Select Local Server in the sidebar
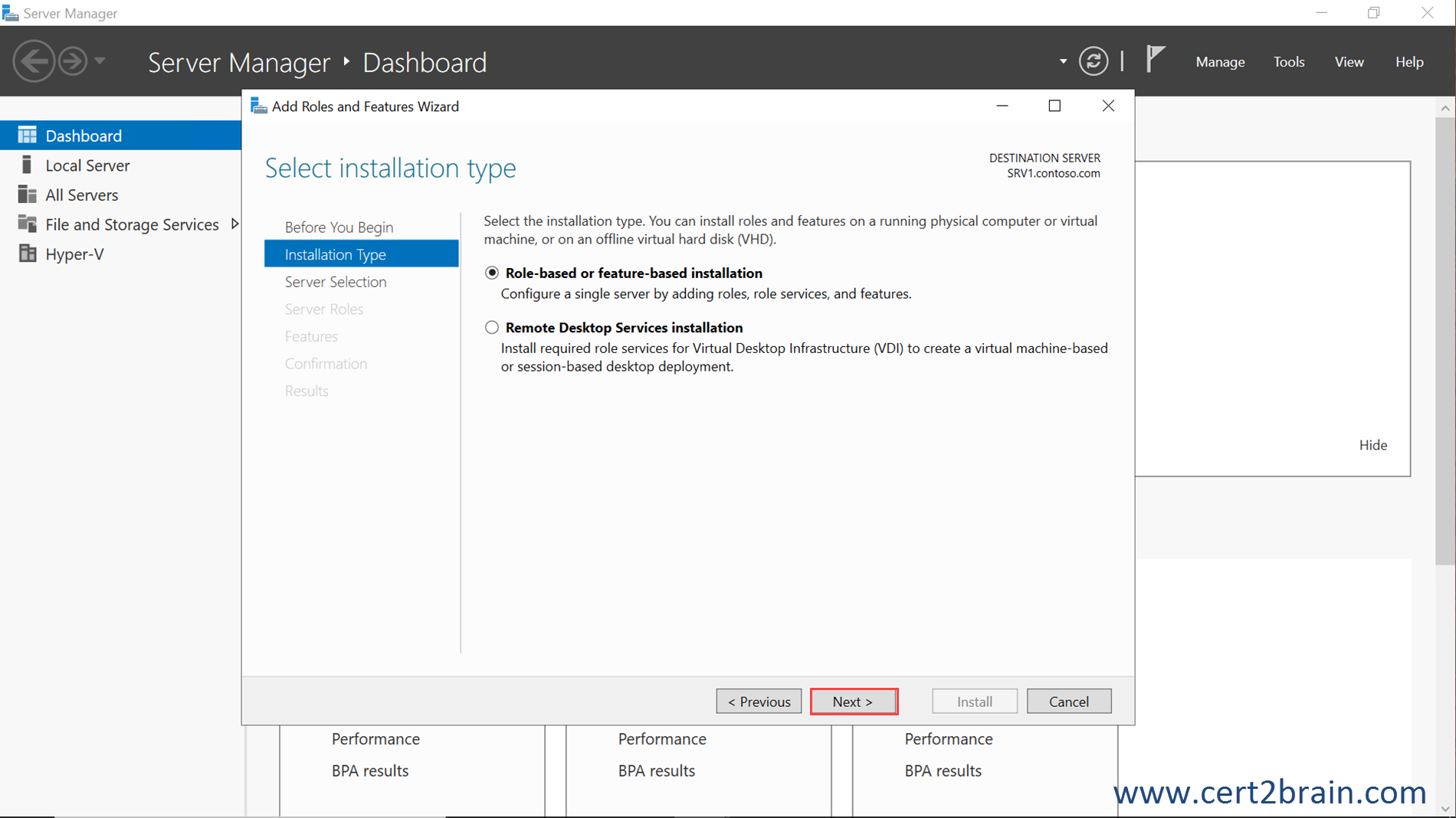Viewport: 1456px width, 818px height. click(87, 165)
